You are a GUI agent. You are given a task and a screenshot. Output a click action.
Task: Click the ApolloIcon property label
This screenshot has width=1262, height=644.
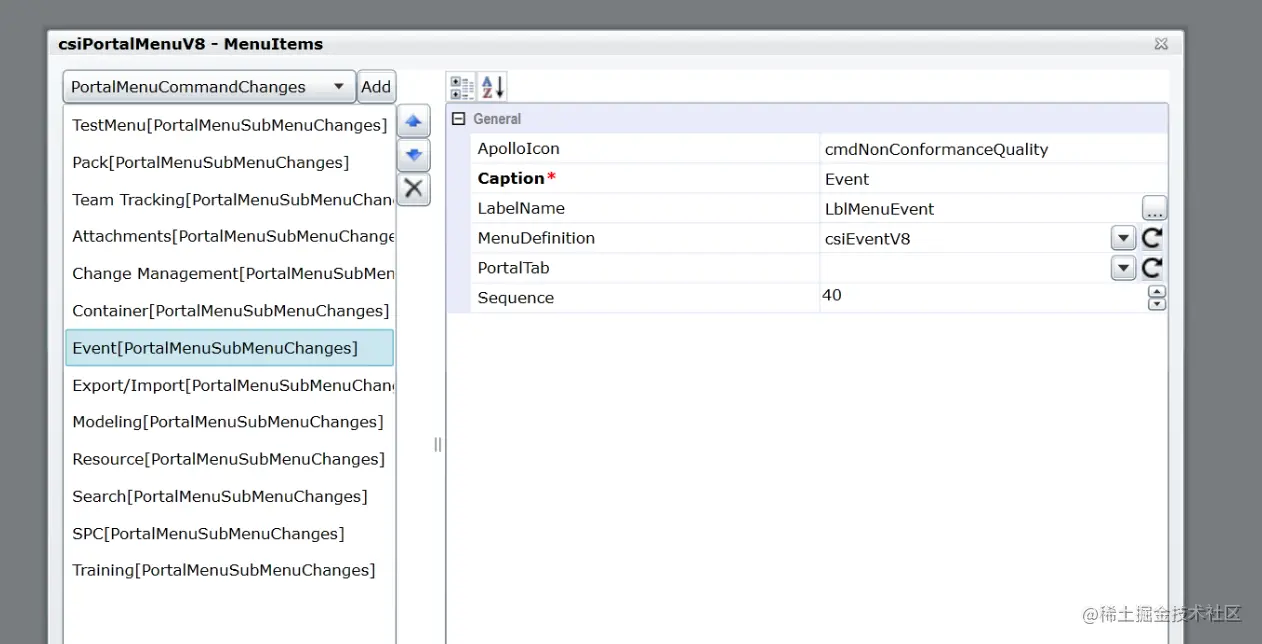point(518,149)
